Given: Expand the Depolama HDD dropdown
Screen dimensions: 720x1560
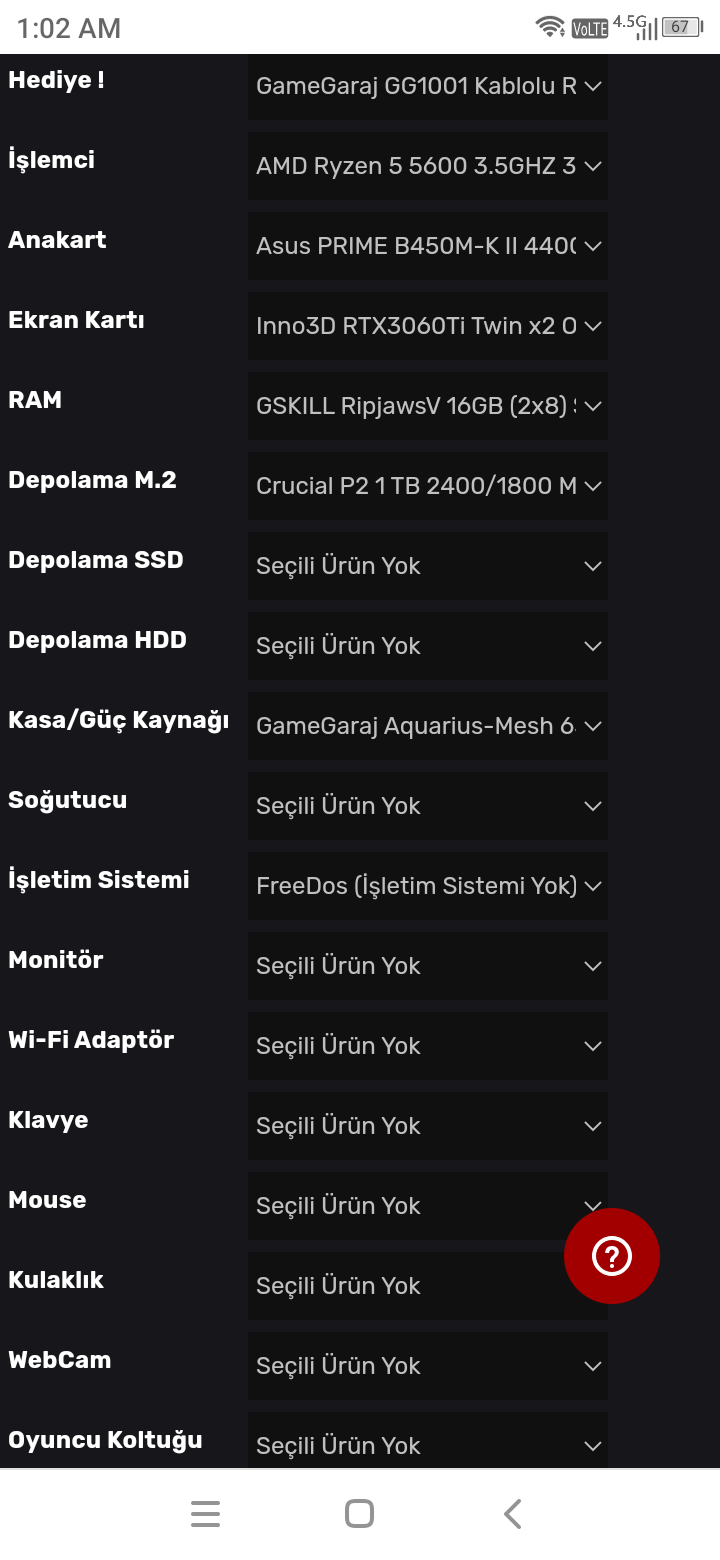Looking at the screenshot, I should [x=428, y=646].
